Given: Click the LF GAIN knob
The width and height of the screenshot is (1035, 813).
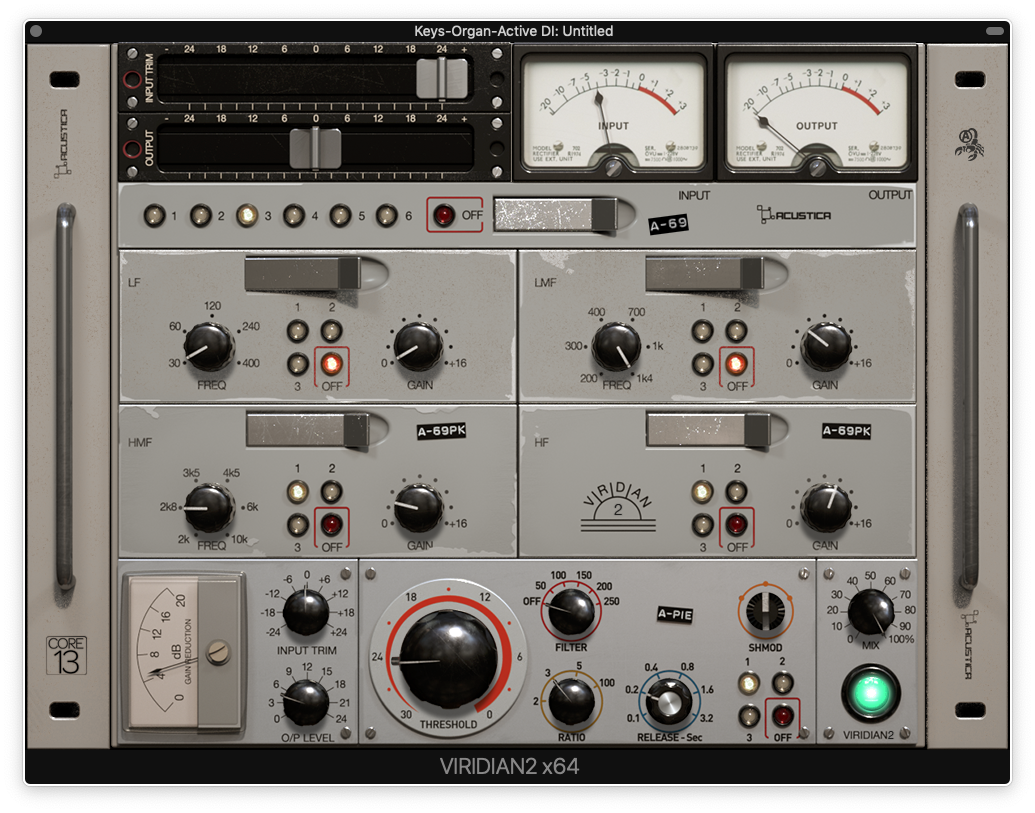Looking at the screenshot, I should point(418,347).
